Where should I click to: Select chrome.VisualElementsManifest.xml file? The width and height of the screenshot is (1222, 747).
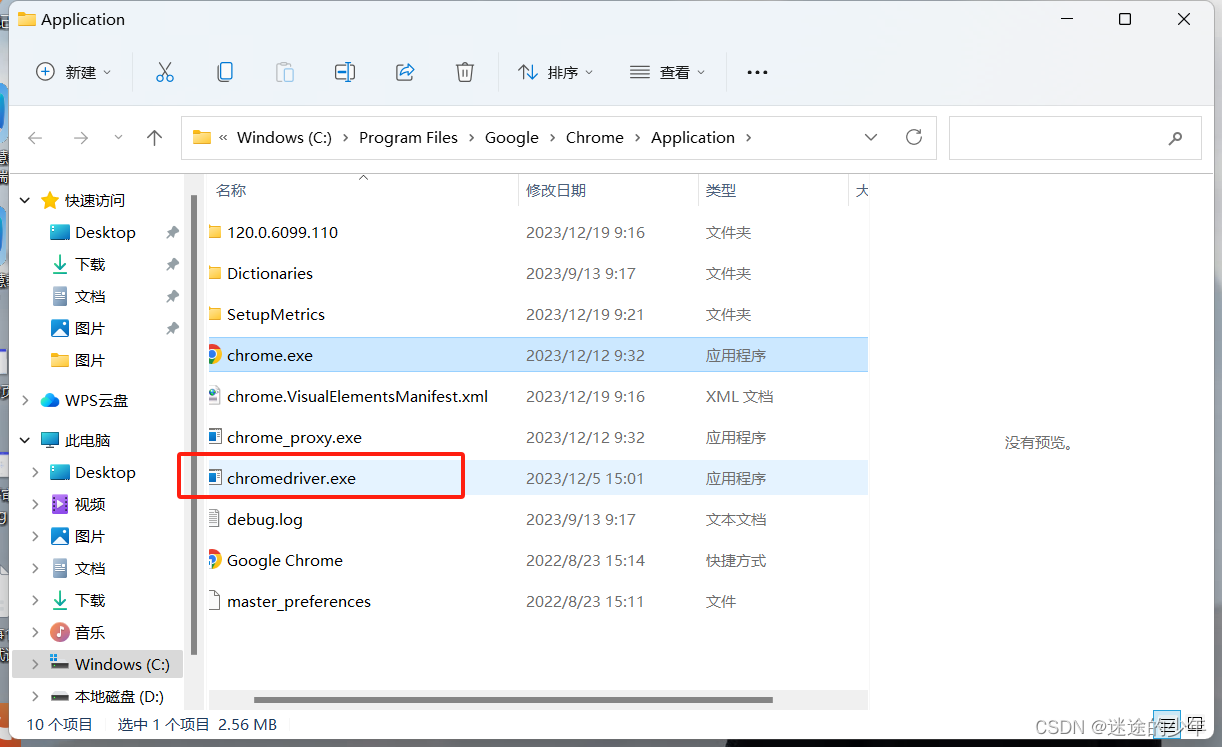click(x=537, y=396)
